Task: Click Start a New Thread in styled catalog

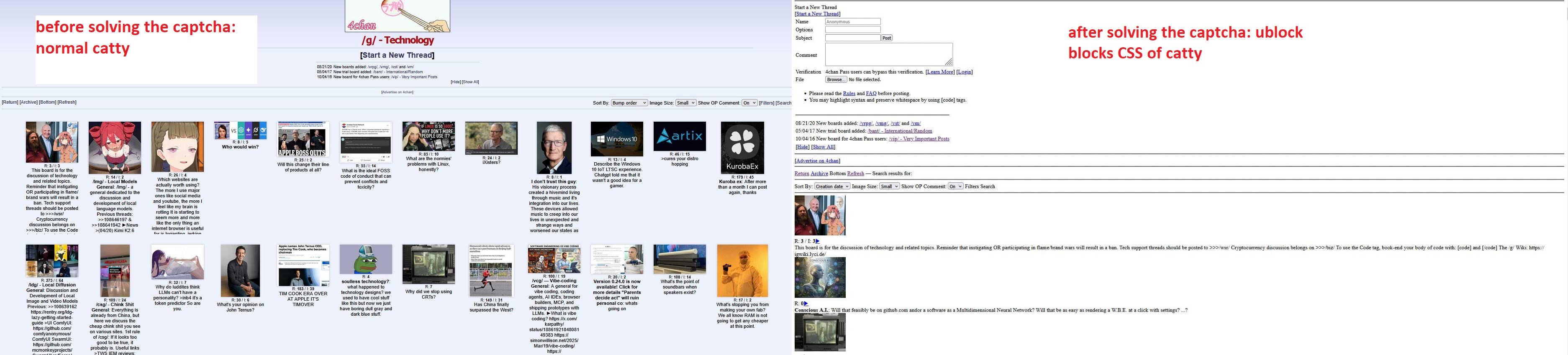Action: (x=397, y=55)
